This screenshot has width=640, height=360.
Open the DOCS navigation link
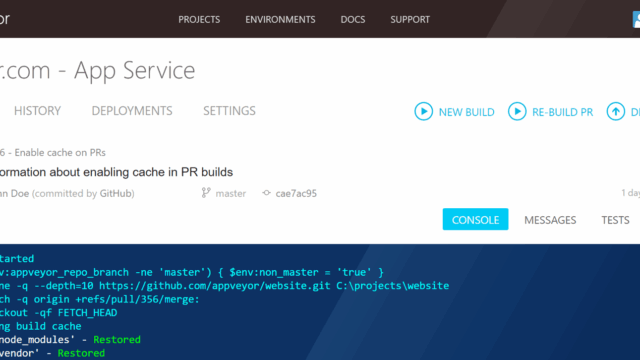(x=353, y=19)
